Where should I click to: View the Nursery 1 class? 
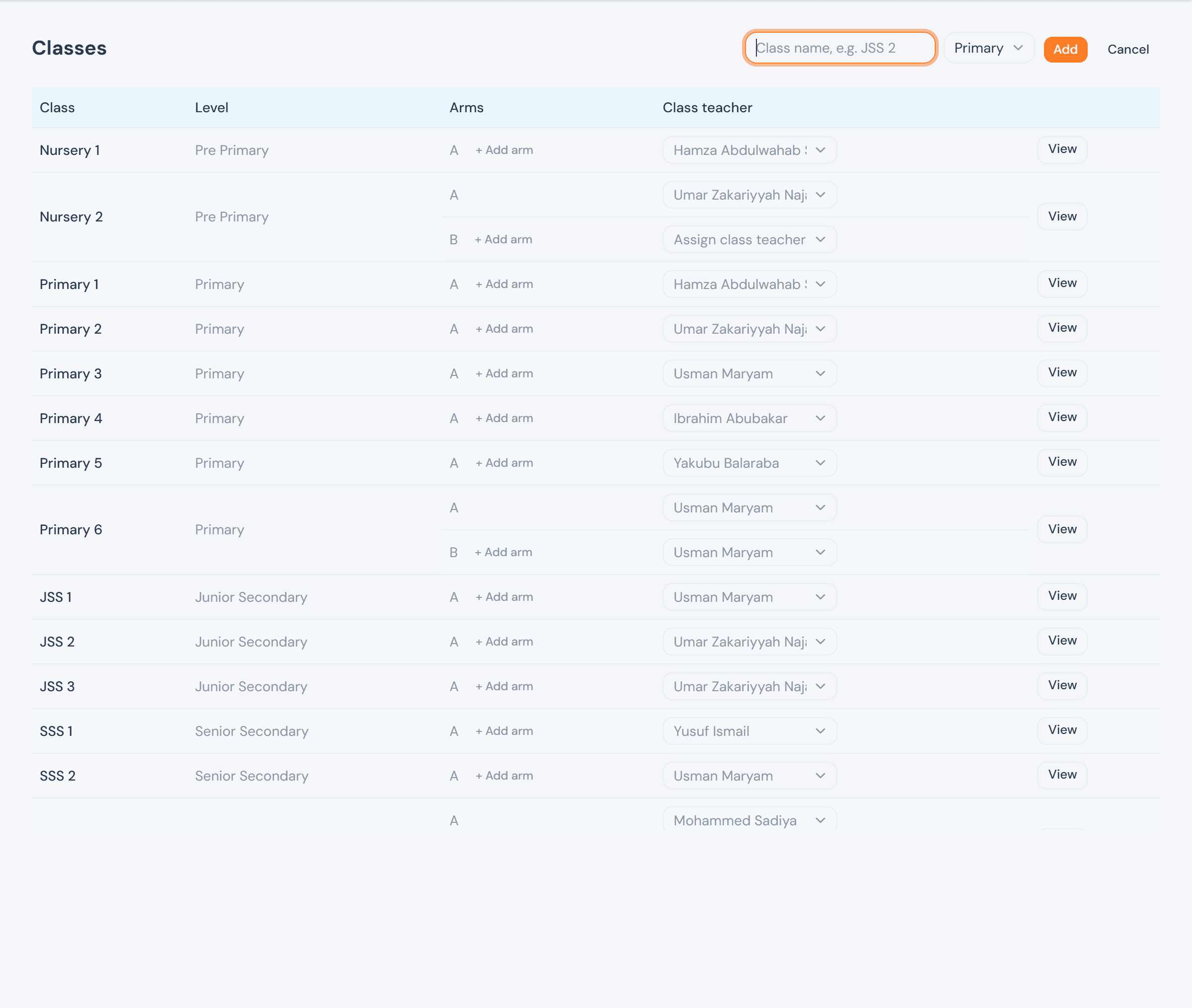point(1062,150)
